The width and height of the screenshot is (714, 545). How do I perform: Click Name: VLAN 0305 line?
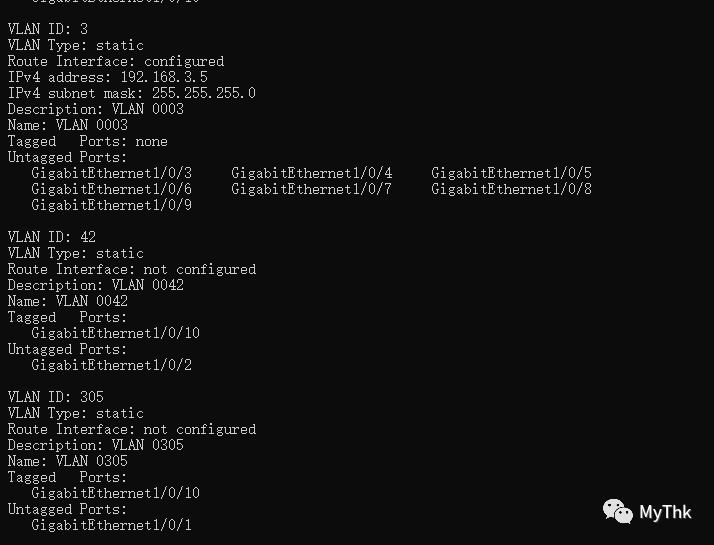[x=68, y=461]
